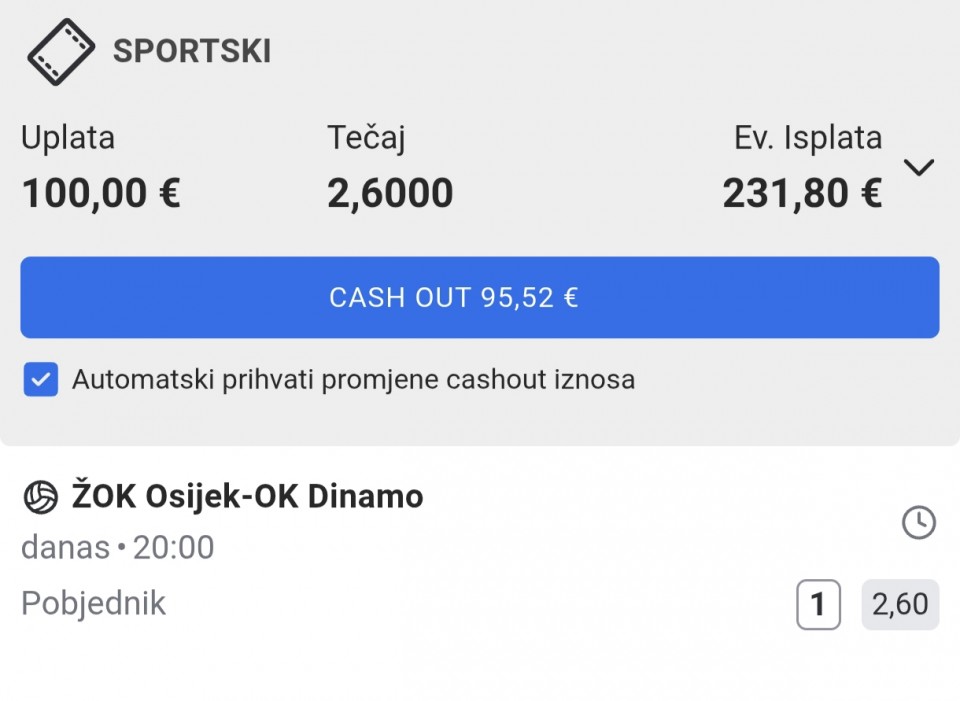Click the 231,80 € potential payout
Viewport: 960px width, 701px height.
click(802, 194)
